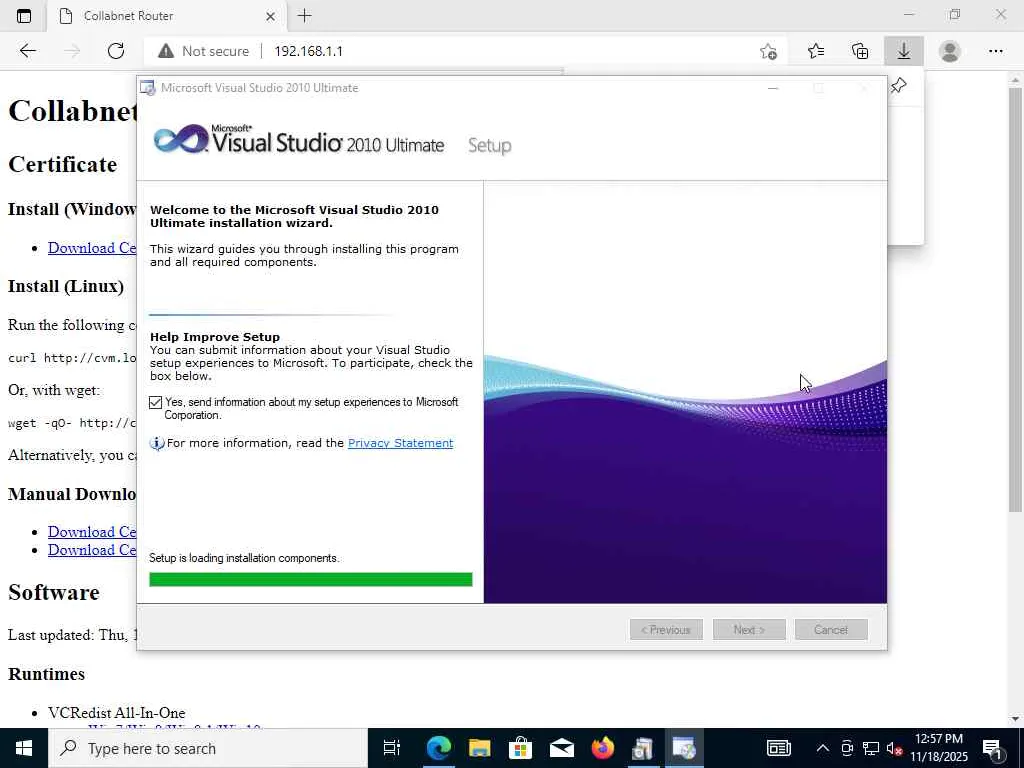Click the Previous button in setup wizard
The image size is (1024, 768).
pos(666,630)
